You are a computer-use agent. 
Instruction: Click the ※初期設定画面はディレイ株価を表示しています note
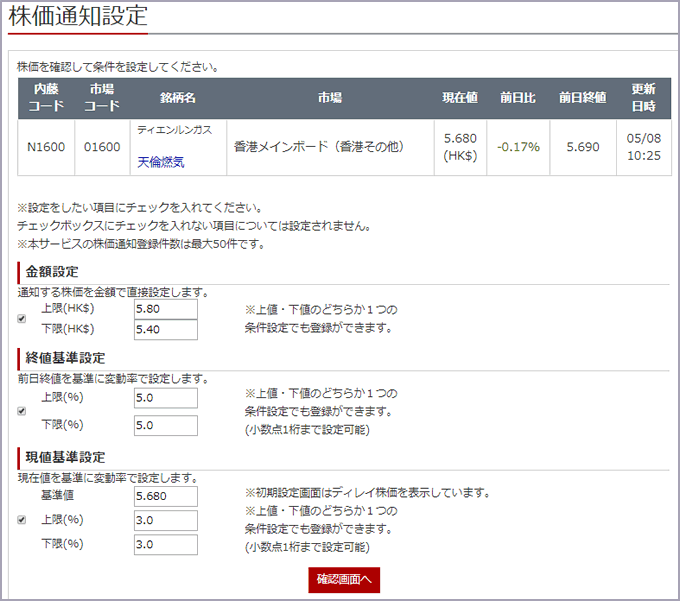coord(368,493)
